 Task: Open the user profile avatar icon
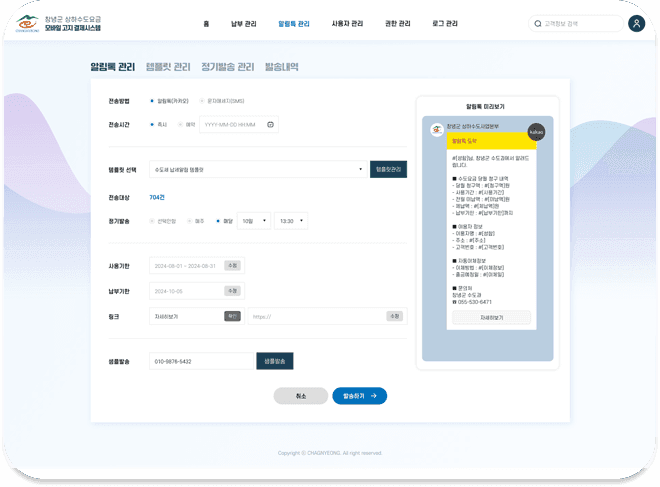(636, 24)
